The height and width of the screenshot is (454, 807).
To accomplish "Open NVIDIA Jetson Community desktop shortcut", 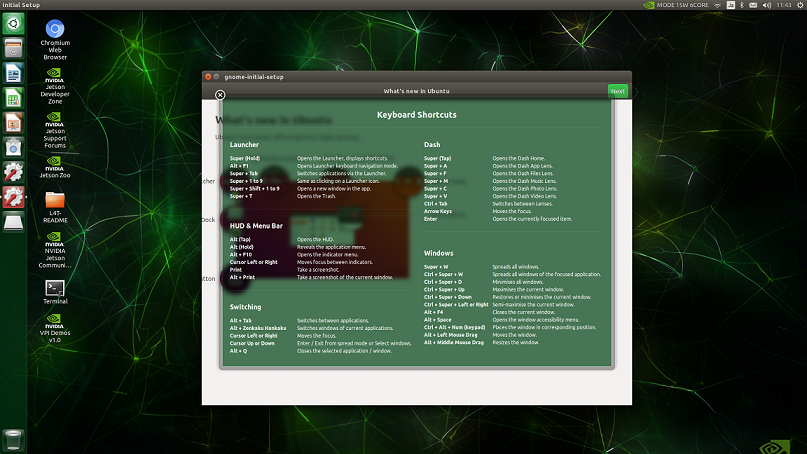I will tap(55, 250).
